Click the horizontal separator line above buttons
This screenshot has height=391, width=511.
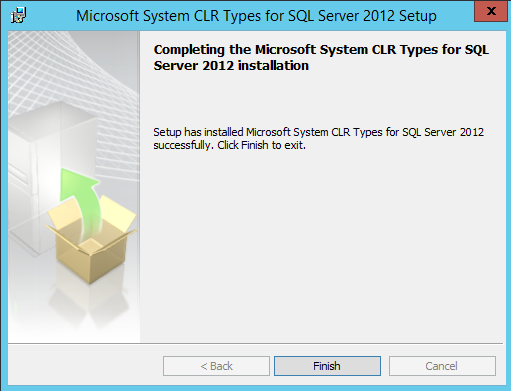255,343
